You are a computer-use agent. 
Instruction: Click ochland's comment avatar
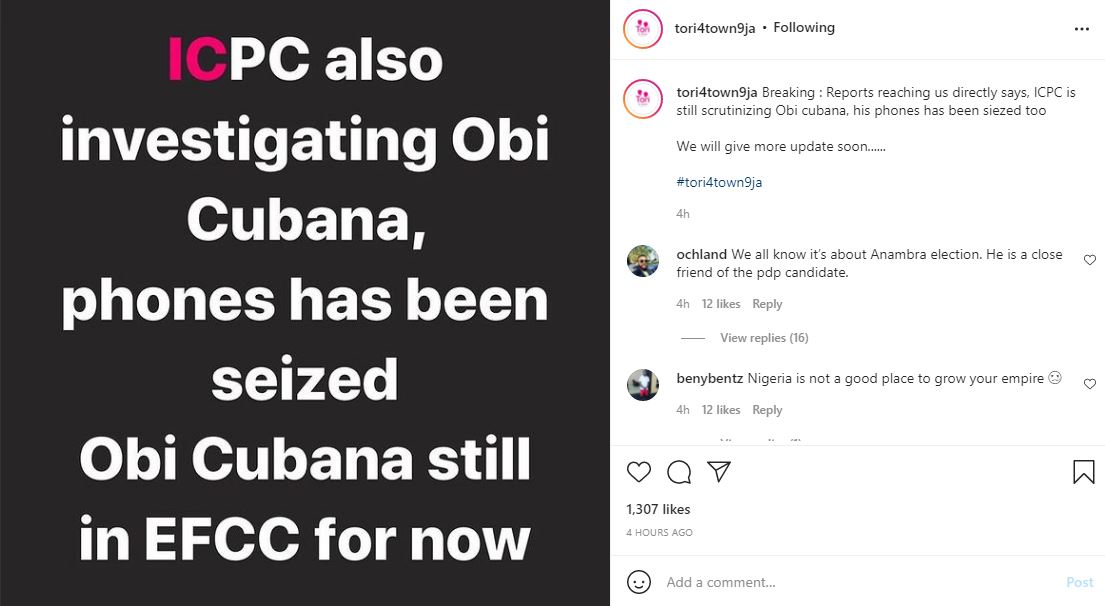tap(643, 262)
